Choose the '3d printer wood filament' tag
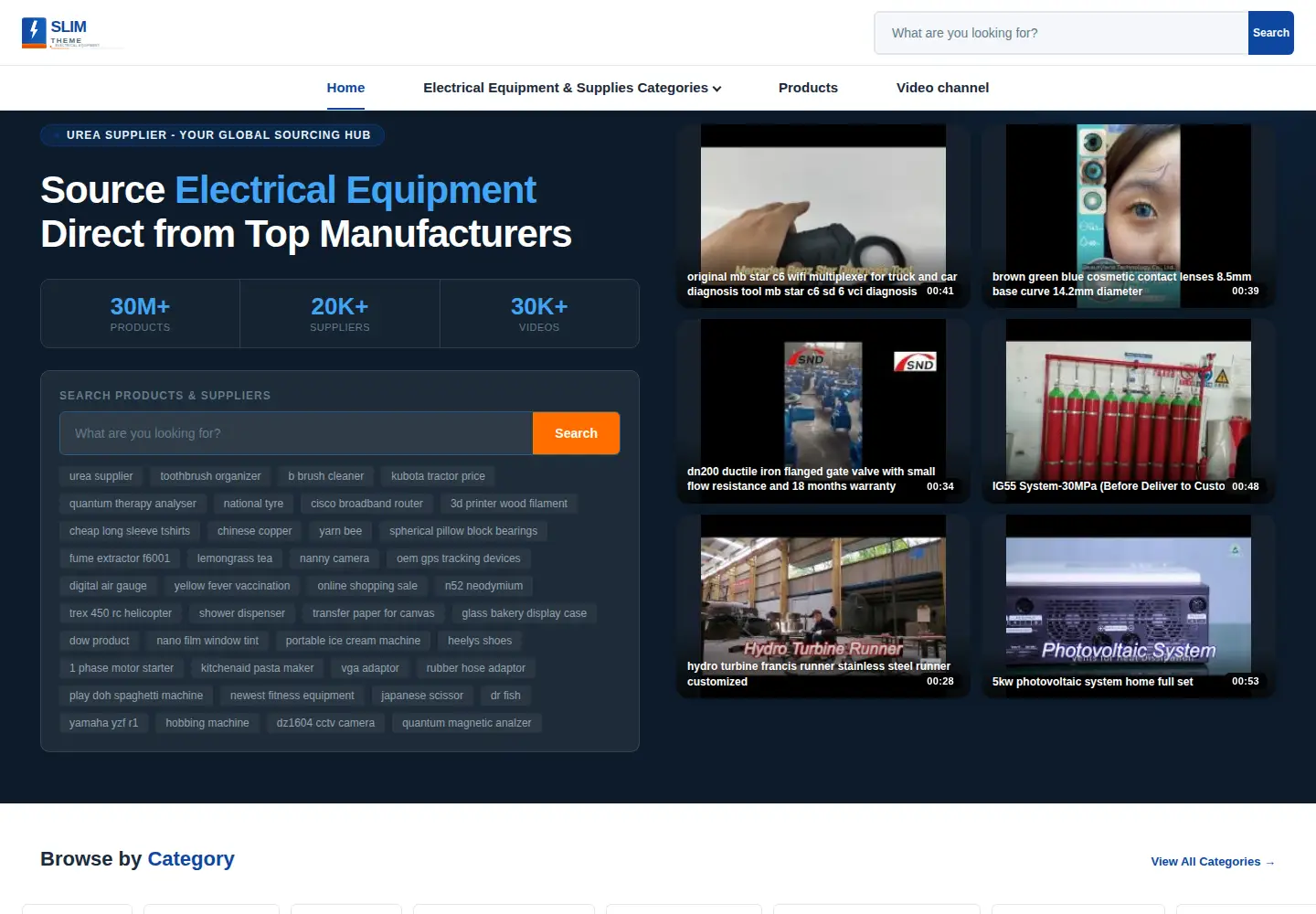Image resolution: width=1316 pixels, height=914 pixels. pyautogui.click(x=508, y=504)
